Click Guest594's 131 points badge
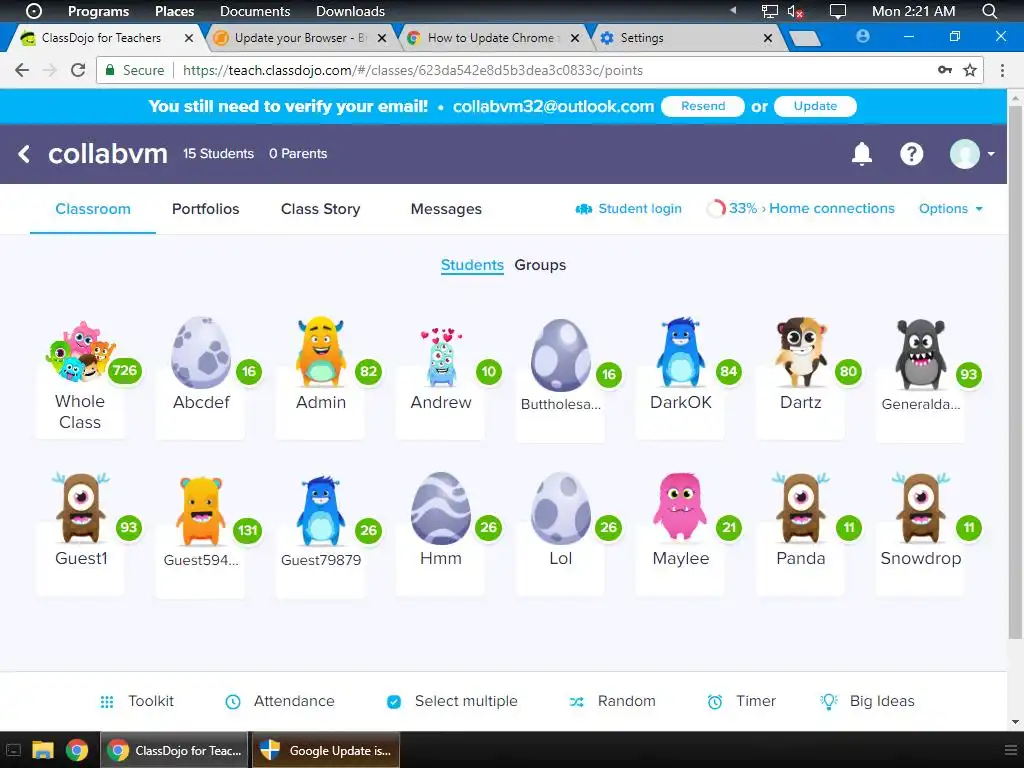1024x768 pixels. pos(248,530)
